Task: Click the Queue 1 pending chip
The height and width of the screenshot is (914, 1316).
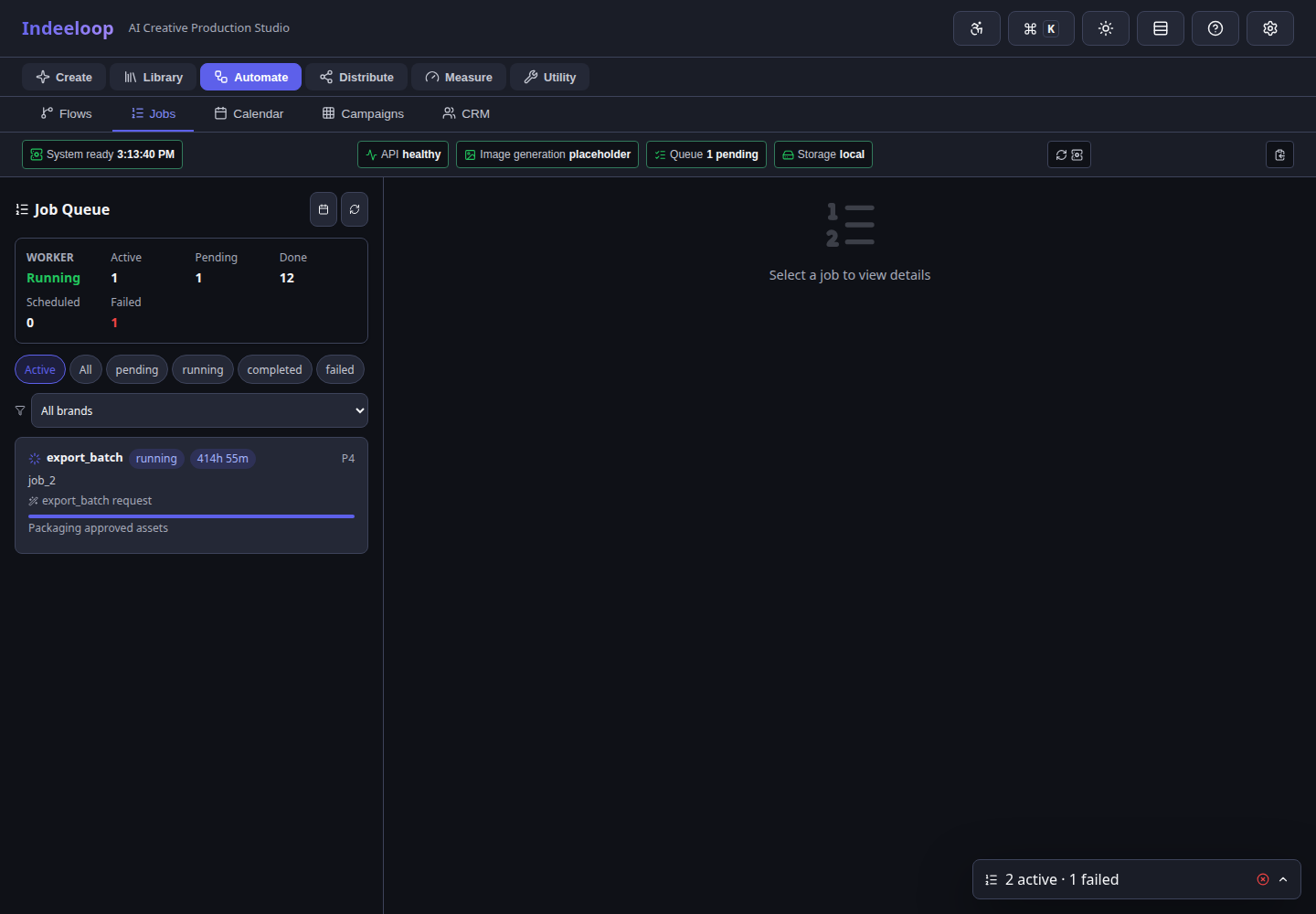Action: (706, 154)
